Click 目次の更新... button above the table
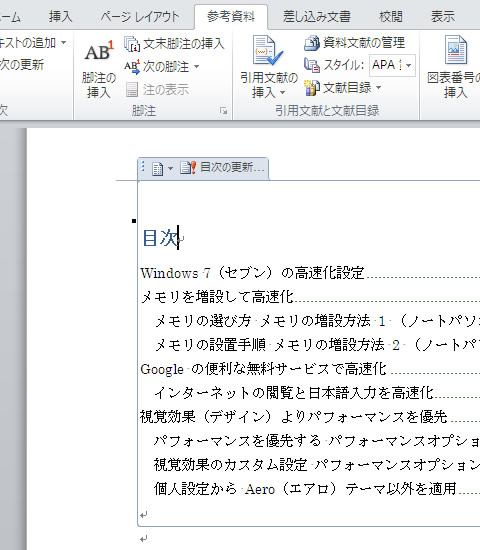 pos(222,168)
